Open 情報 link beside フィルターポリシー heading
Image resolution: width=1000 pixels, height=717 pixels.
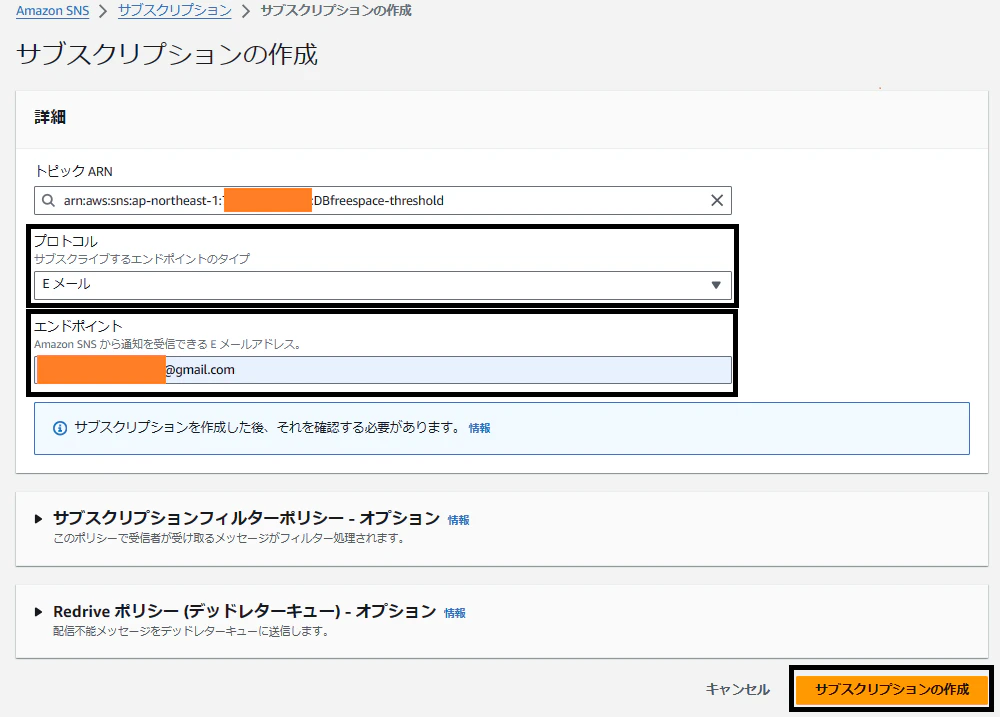(x=458, y=520)
